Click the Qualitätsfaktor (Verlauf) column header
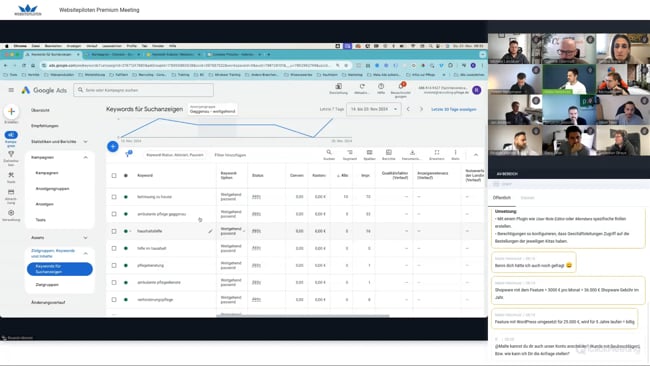Image resolution: width=650 pixels, height=366 pixels. (395, 175)
